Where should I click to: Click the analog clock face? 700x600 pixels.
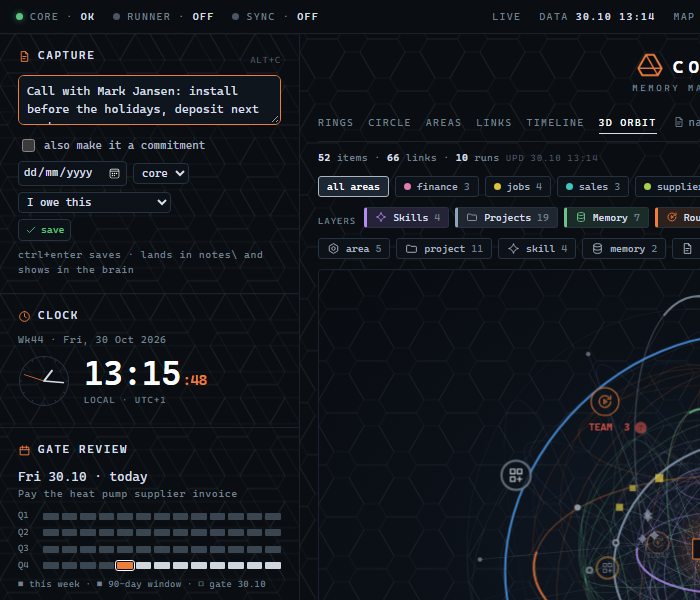44,381
